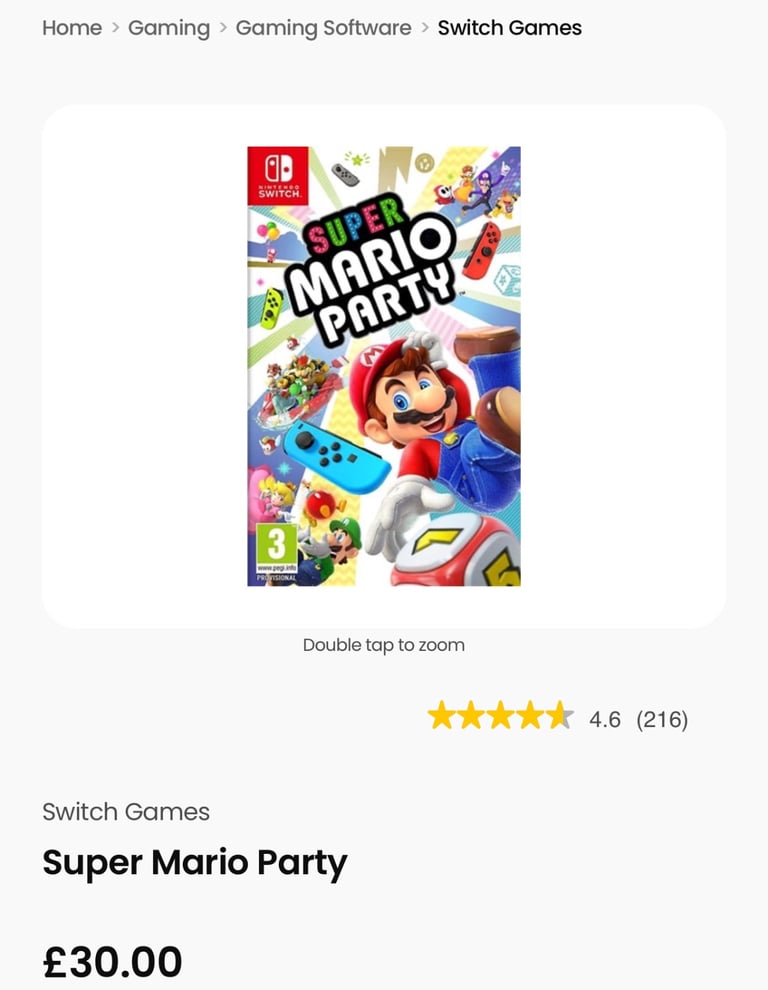The width and height of the screenshot is (768, 990).
Task: Tap the 'Double tap to zoom' caption
Action: click(x=384, y=645)
